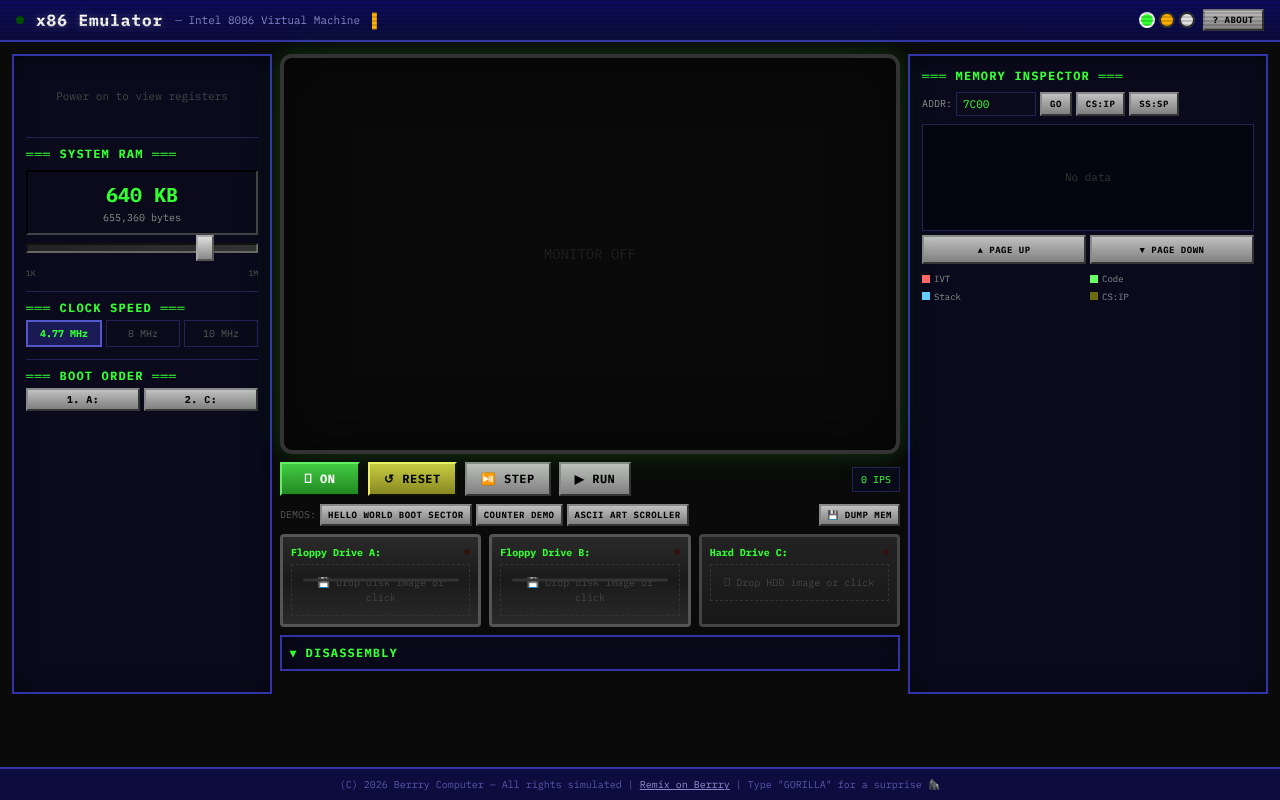Load the HELLO WORLD BOOT SECTOR demo
1280x800 pixels.
395,514
